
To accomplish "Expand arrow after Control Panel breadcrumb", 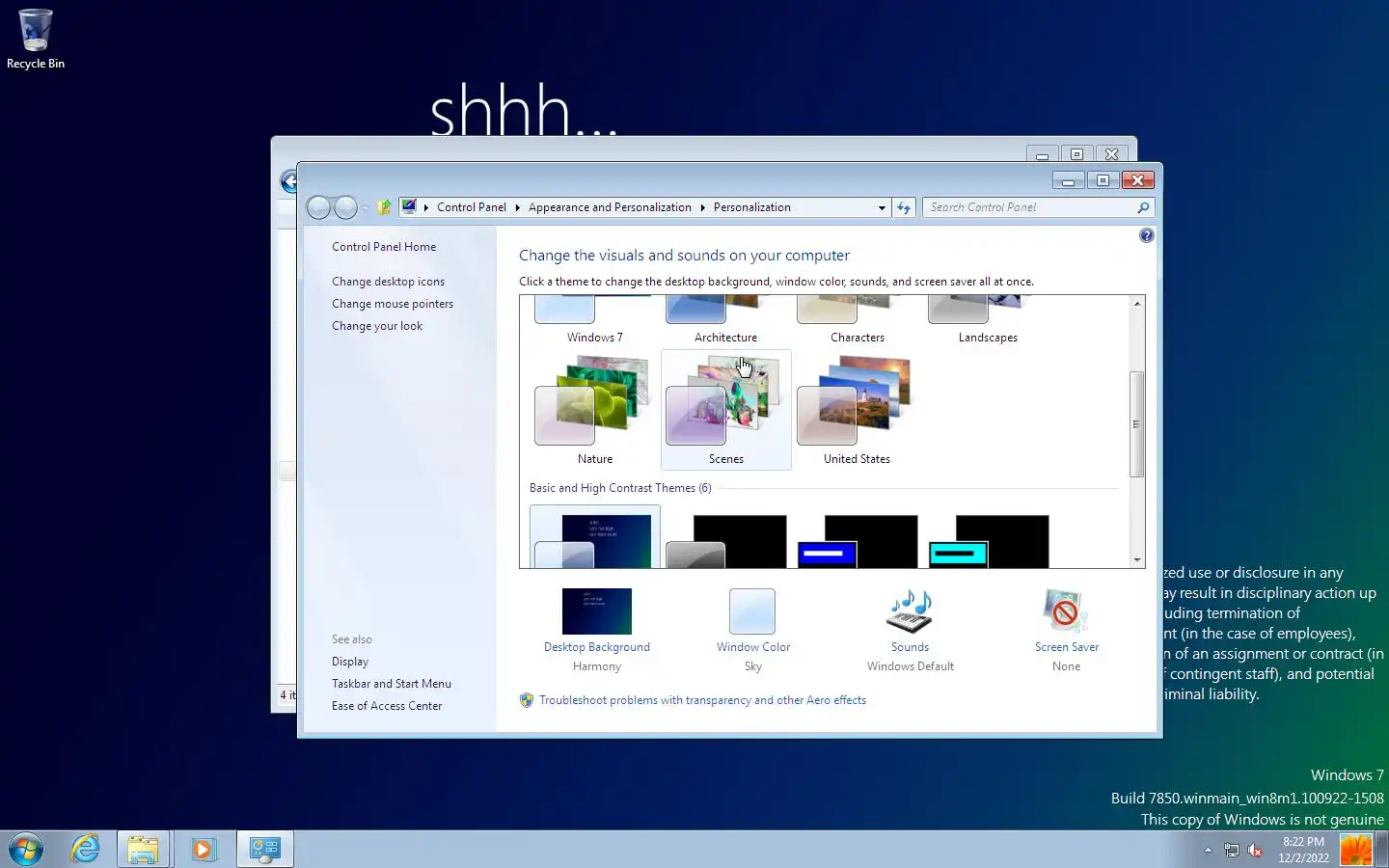I will 518,207.
